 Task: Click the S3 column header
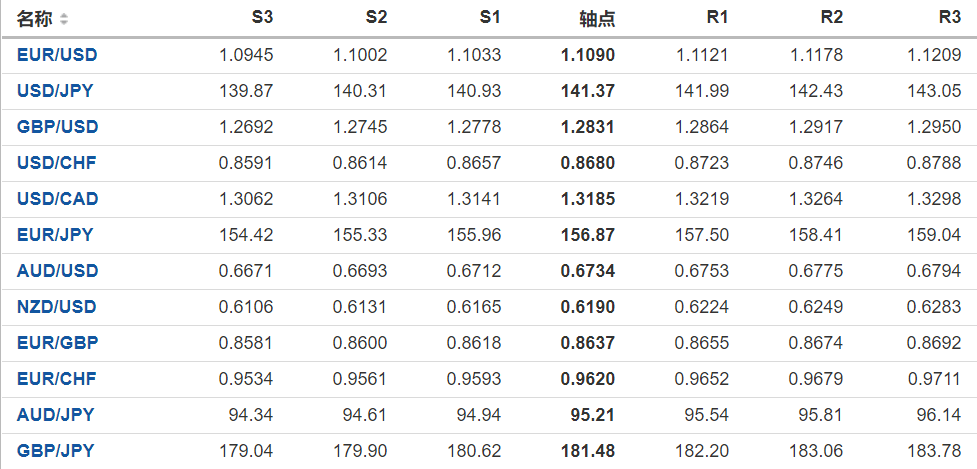click(261, 18)
